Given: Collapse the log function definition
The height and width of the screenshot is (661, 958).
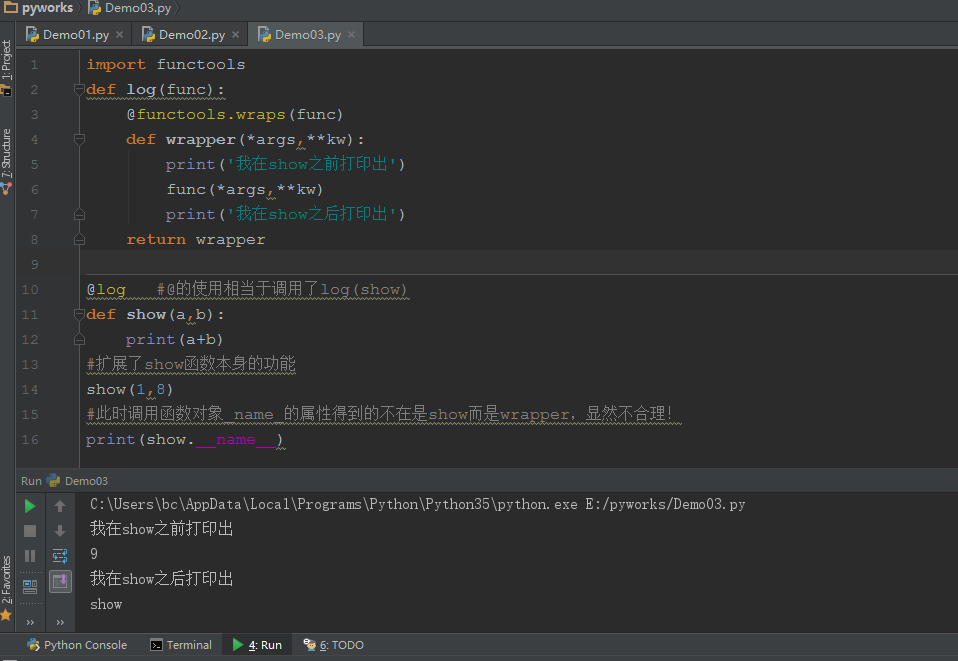Looking at the screenshot, I should pyautogui.click(x=79, y=89).
